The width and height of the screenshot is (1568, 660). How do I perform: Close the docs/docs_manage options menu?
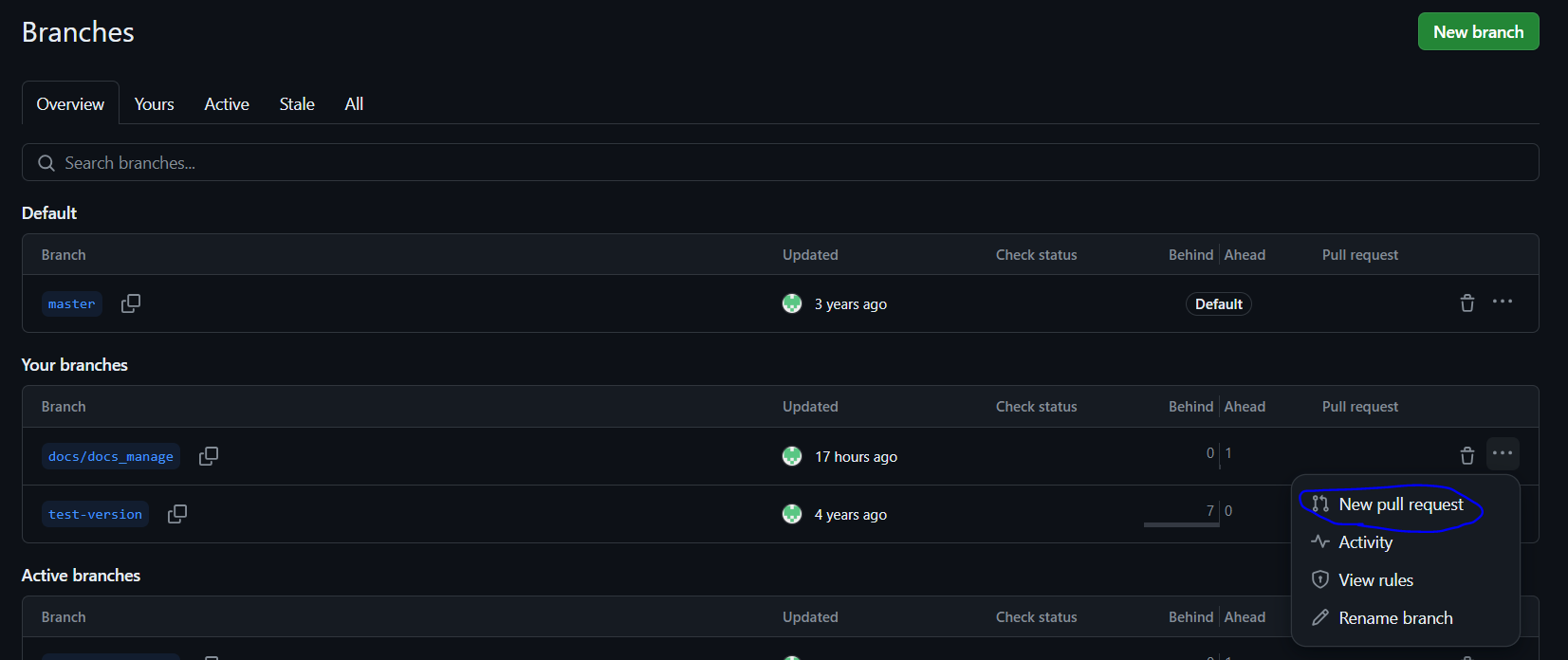1503,453
